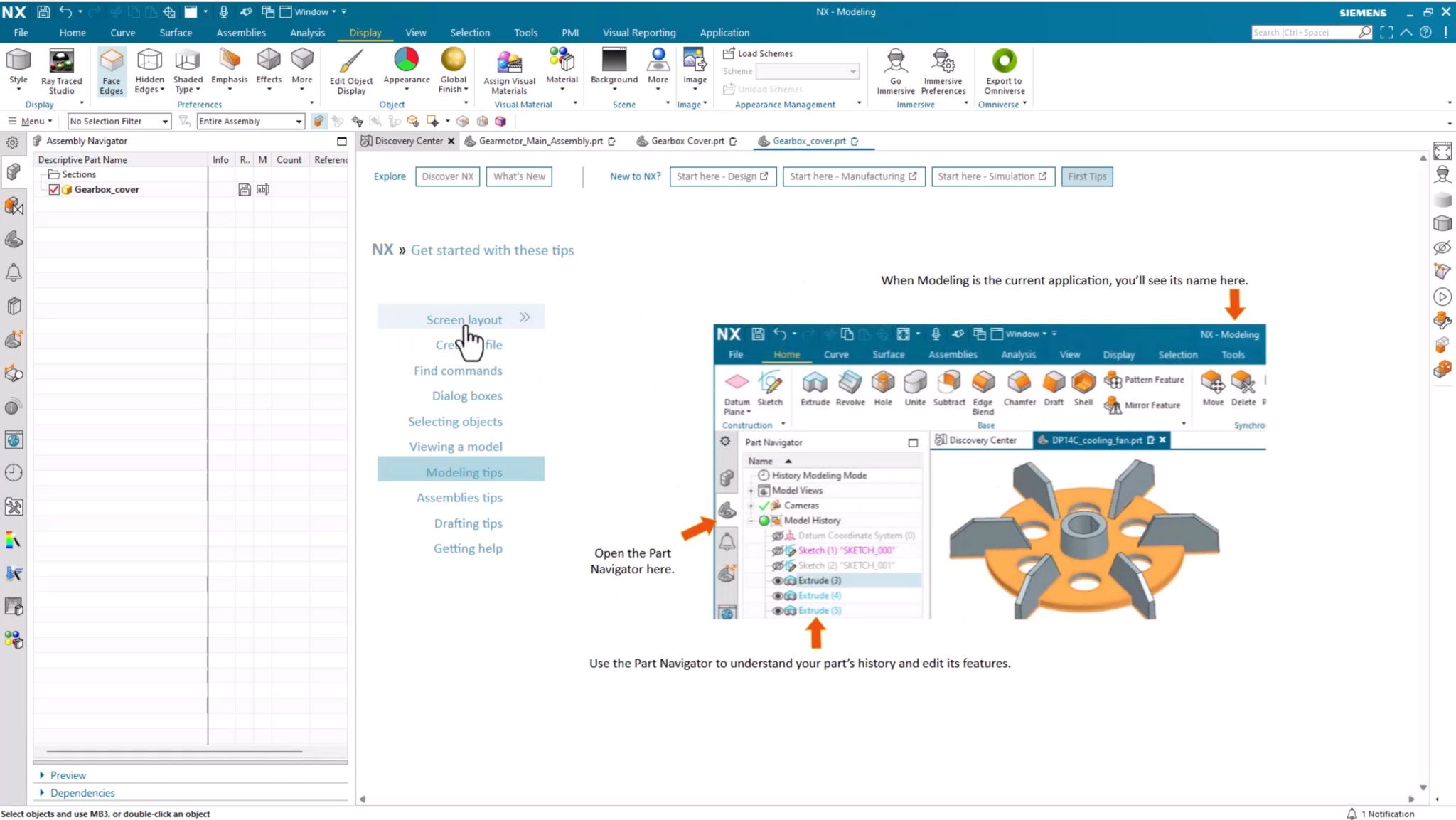Expand the Dependencies section
This screenshot has width=1456, height=820.
pos(82,793)
